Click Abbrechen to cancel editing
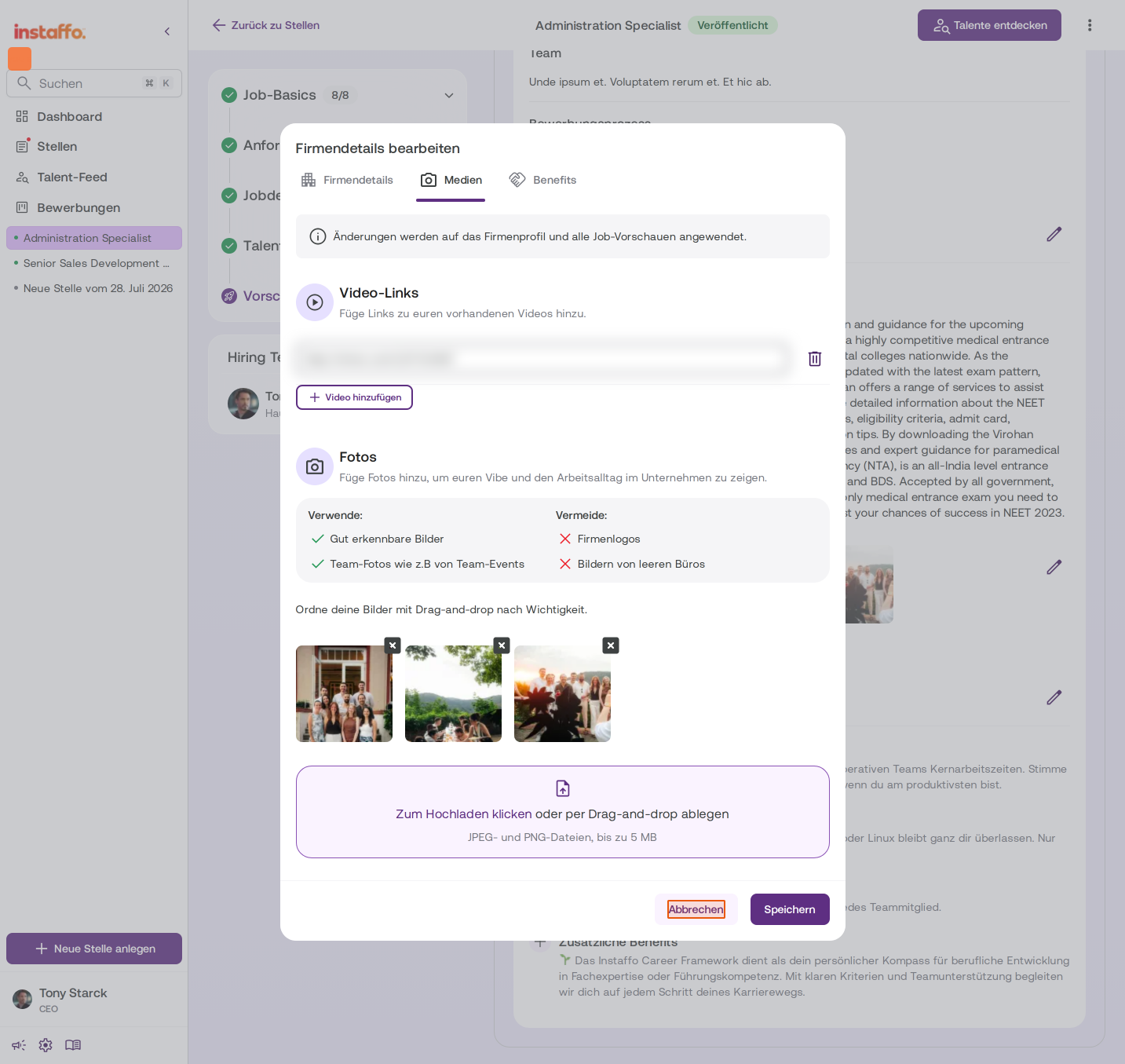 pyautogui.click(x=696, y=909)
